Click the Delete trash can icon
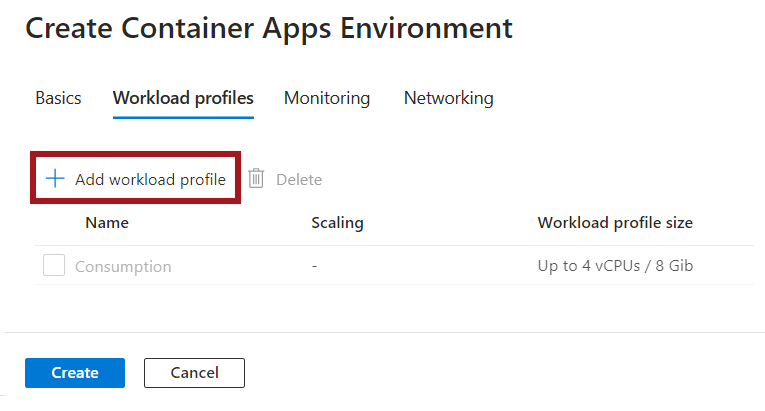This screenshot has width=765, height=411. click(256, 179)
